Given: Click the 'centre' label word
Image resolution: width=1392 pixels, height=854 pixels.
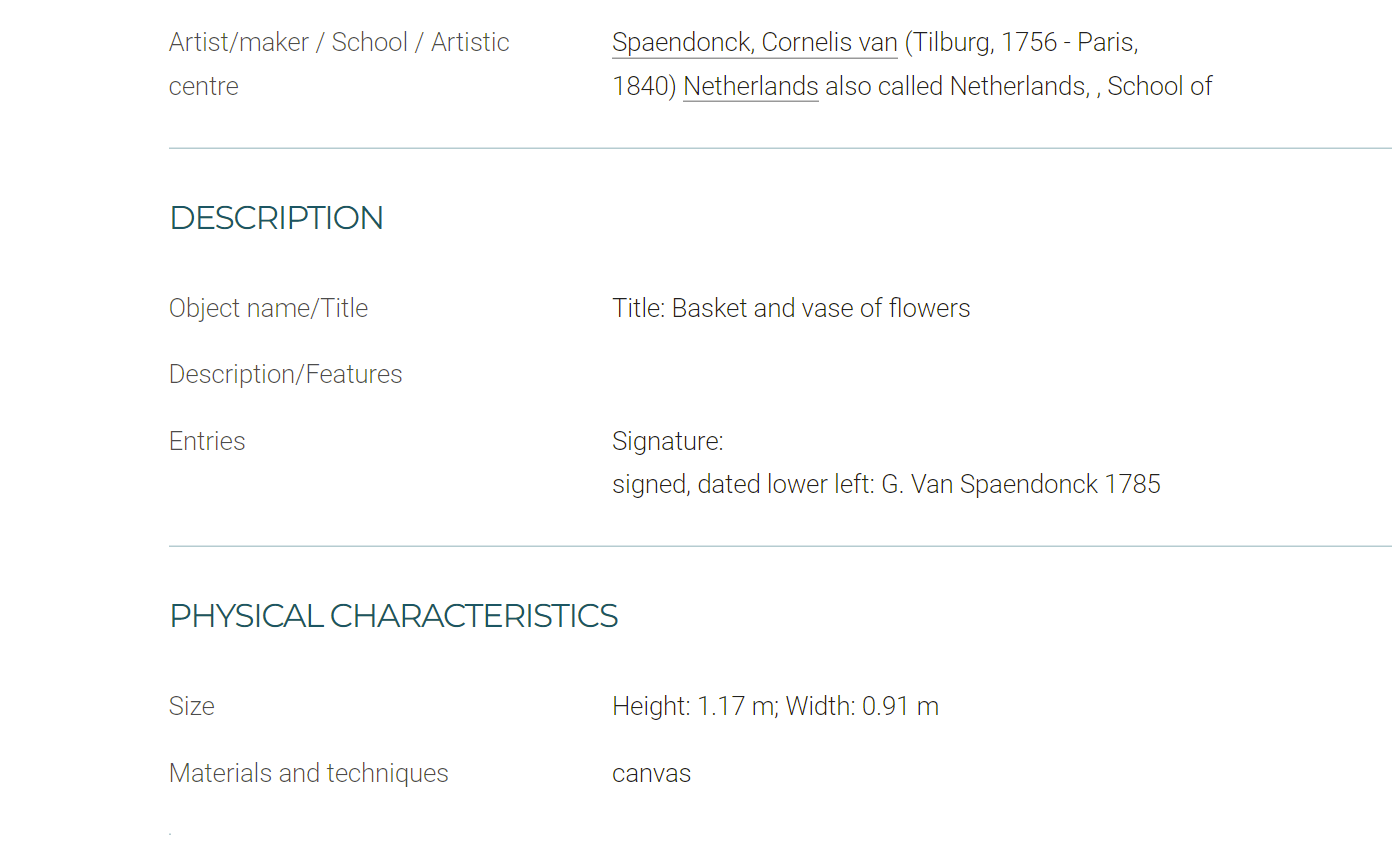Looking at the screenshot, I should (x=204, y=86).
